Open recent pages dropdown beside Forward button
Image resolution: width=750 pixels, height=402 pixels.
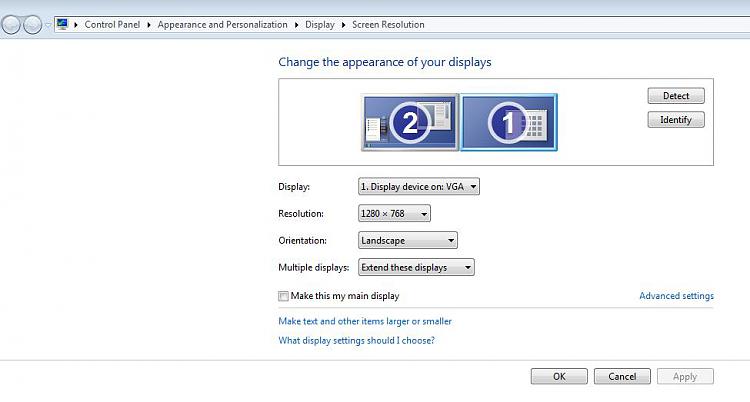[48, 25]
